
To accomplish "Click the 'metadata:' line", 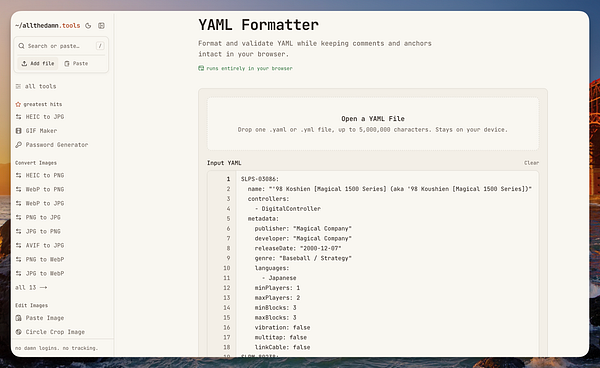I will (263, 219).
